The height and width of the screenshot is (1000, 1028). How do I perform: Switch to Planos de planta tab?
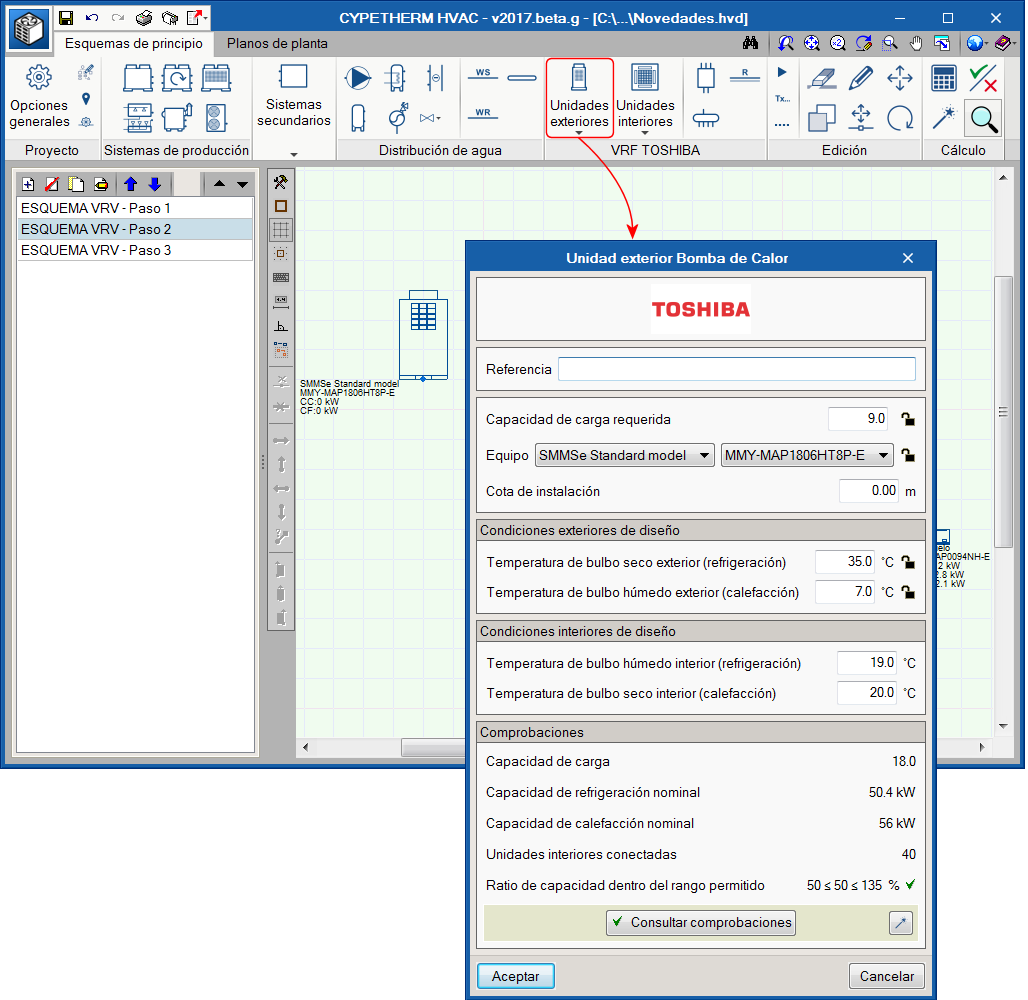(277, 44)
